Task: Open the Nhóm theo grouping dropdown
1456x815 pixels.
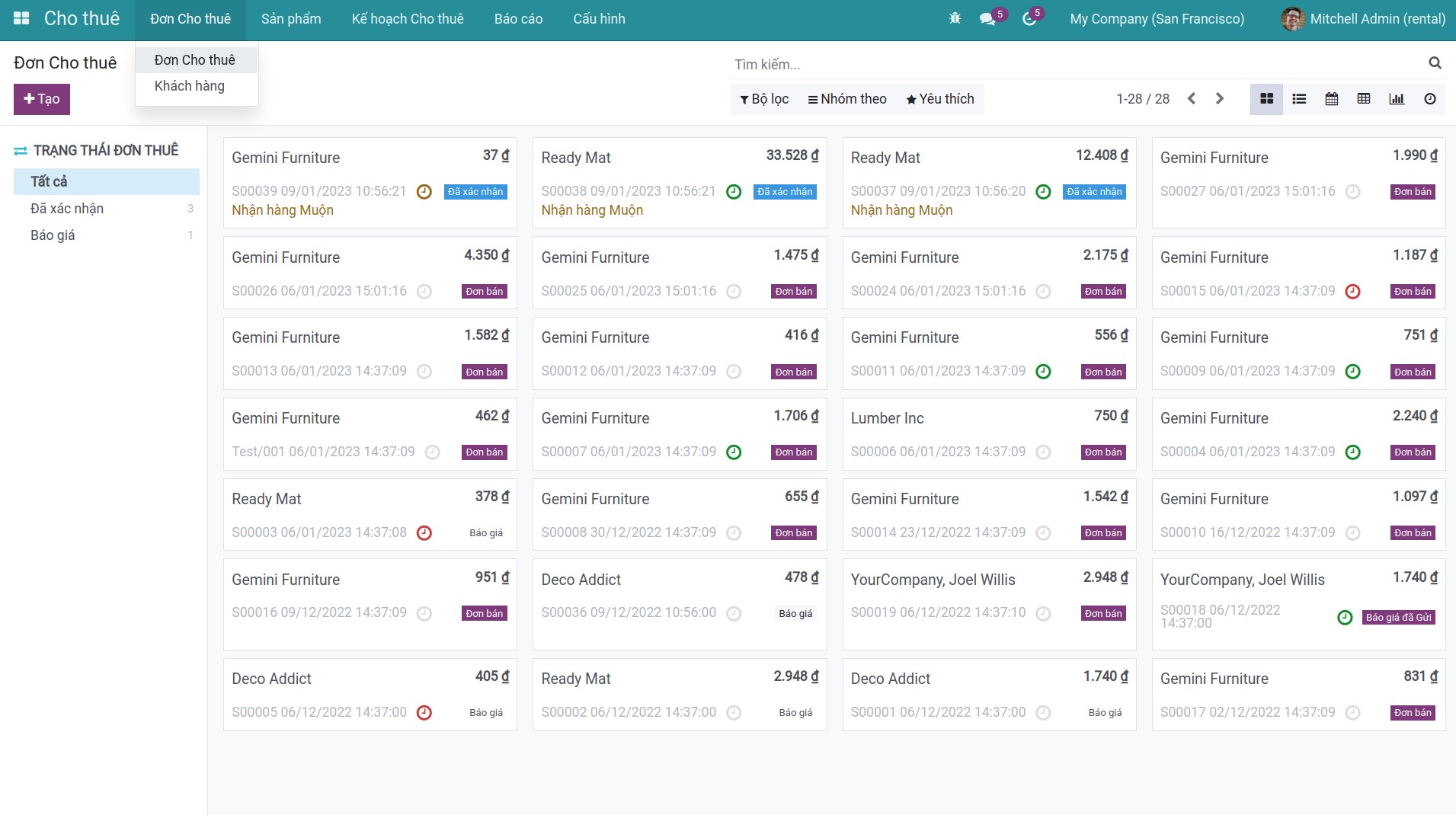Action: point(847,99)
